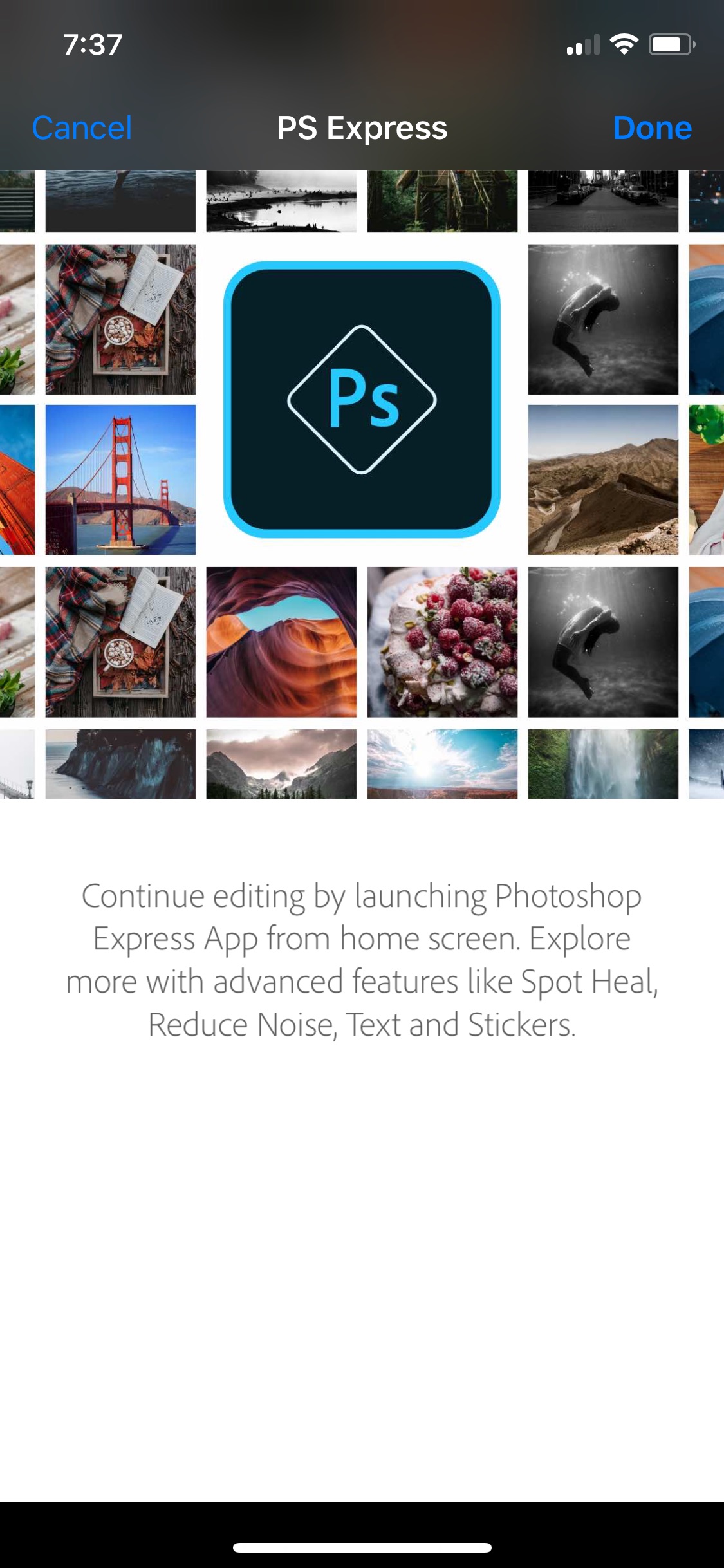Select the dark city street photo thumbnail
Screen dimensions: 724x1568
click(603, 201)
